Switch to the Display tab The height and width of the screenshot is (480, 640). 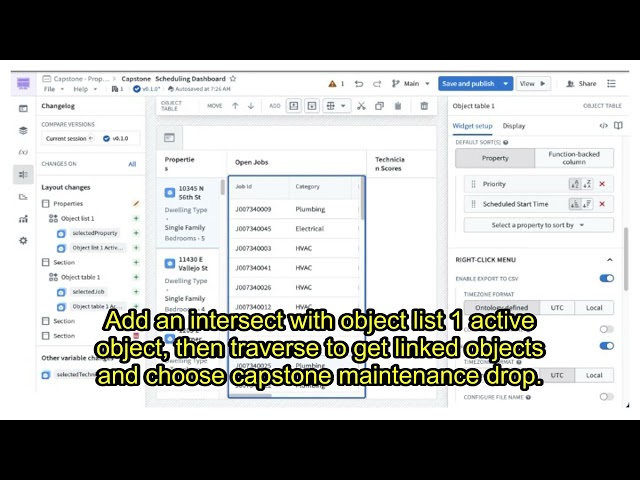click(514, 126)
